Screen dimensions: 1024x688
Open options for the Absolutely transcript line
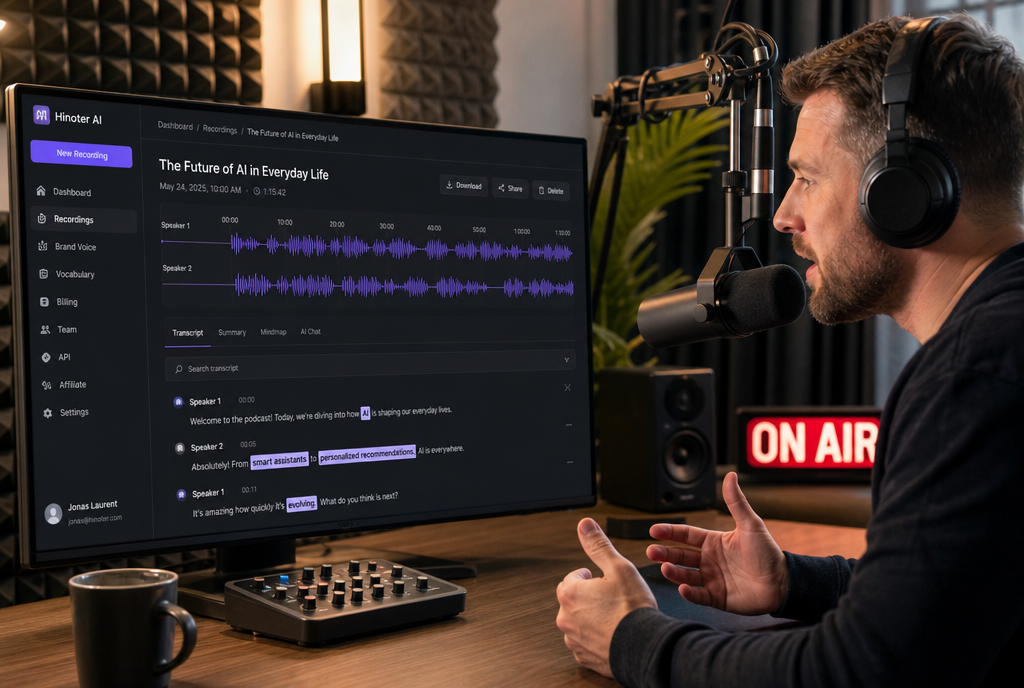[569, 461]
